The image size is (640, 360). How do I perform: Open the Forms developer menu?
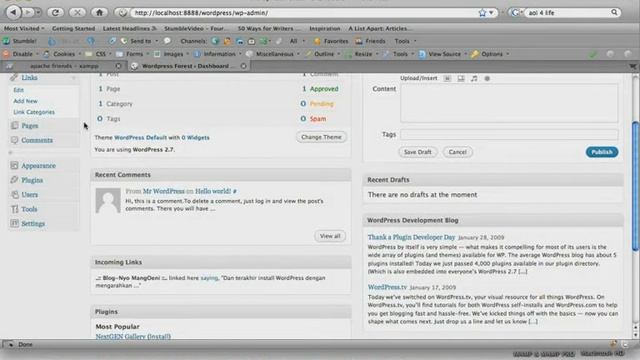point(133,54)
